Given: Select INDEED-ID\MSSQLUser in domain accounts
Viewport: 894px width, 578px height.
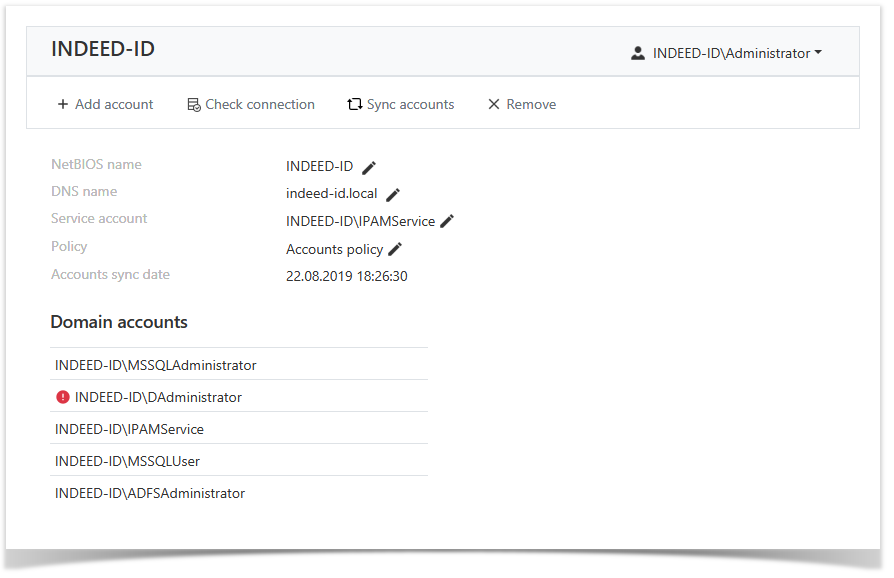Looking at the screenshot, I should (x=121, y=461).
